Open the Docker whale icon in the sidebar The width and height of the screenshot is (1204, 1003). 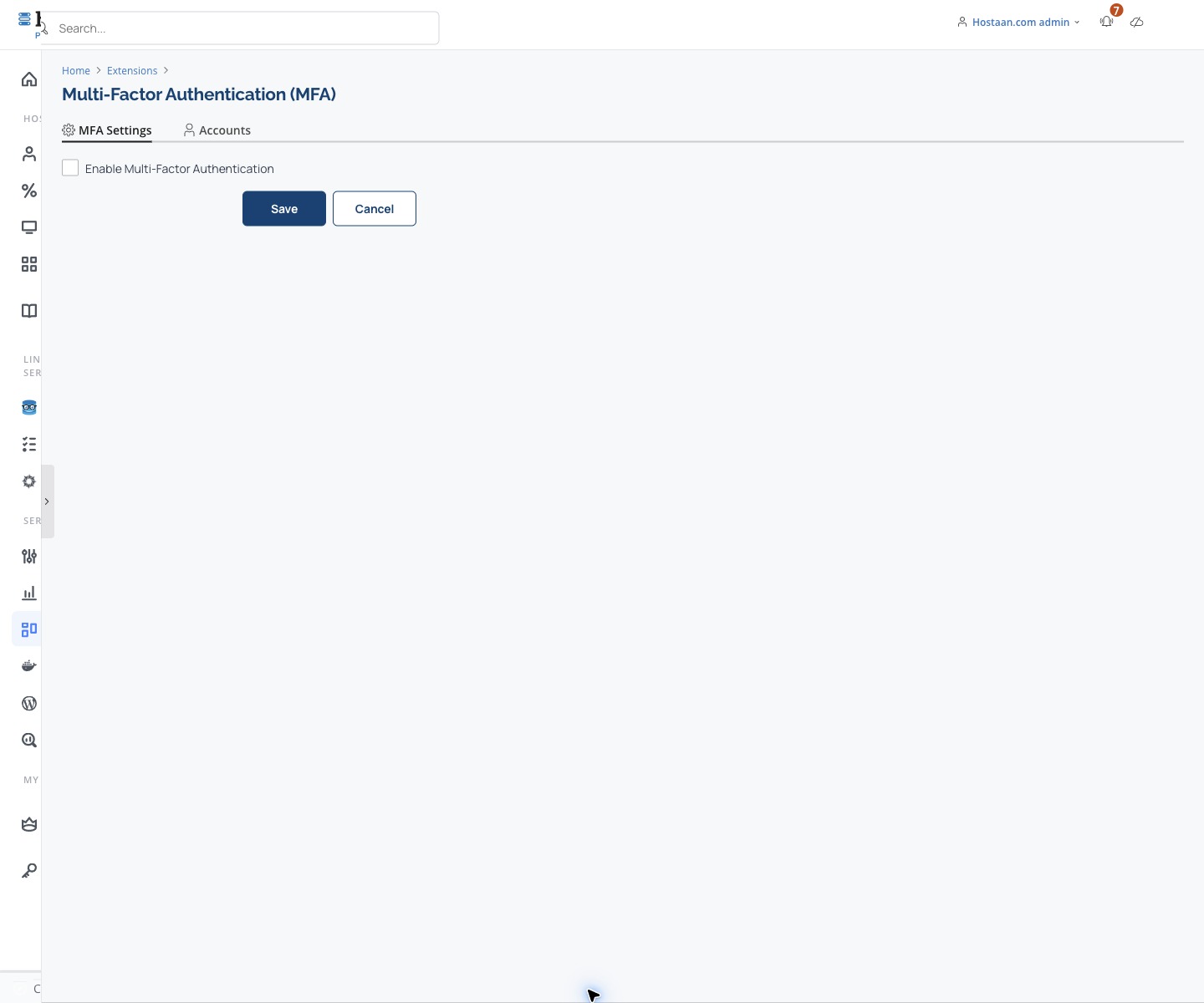[29, 666]
